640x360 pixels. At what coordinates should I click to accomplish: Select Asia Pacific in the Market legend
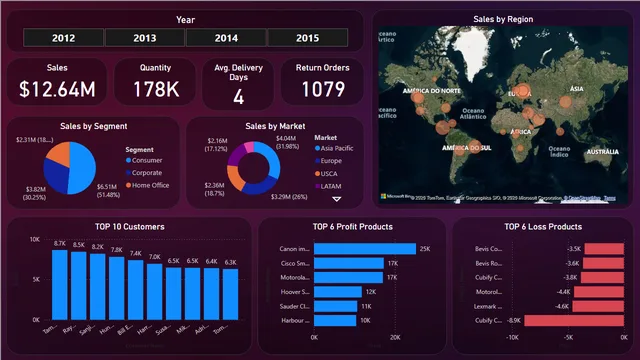pos(334,148)
